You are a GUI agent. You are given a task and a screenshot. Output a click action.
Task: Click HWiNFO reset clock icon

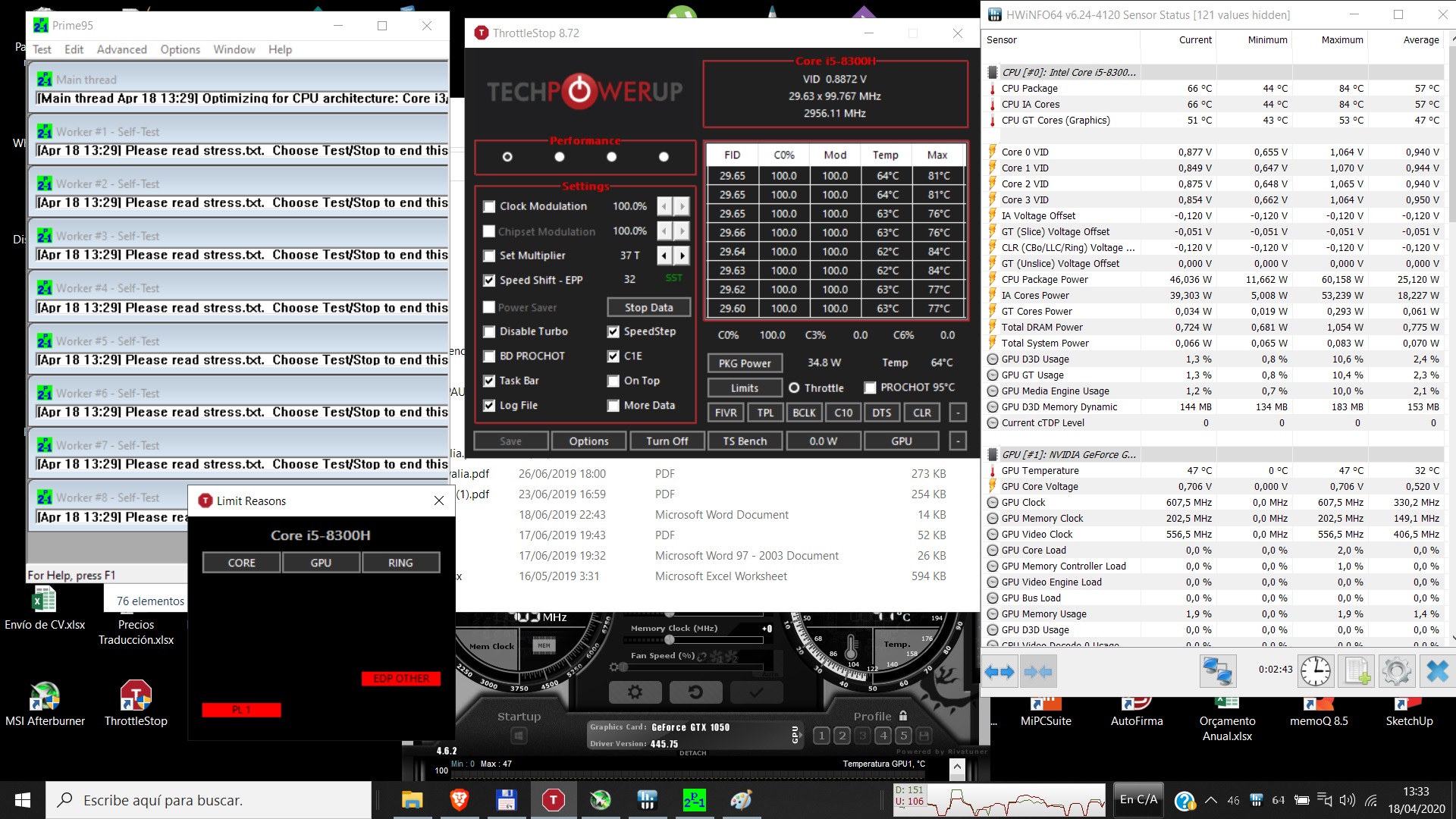coord(1315,672)
